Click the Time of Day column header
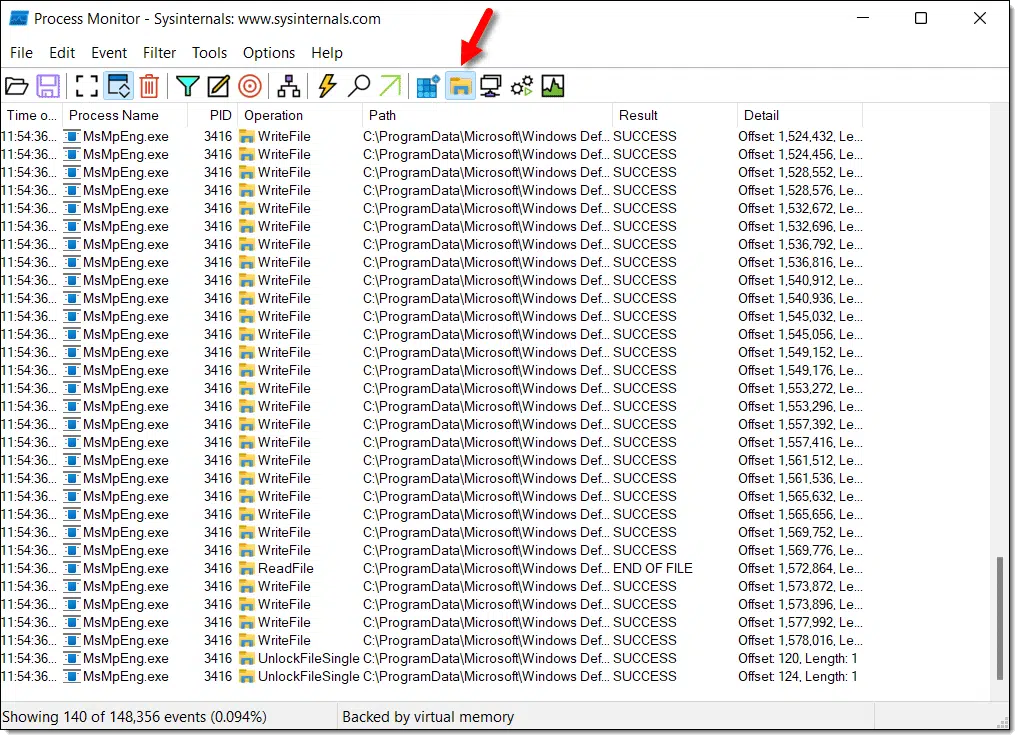Image resolution: width=1020 pixels, height=740 pixels. click(31, 115)
